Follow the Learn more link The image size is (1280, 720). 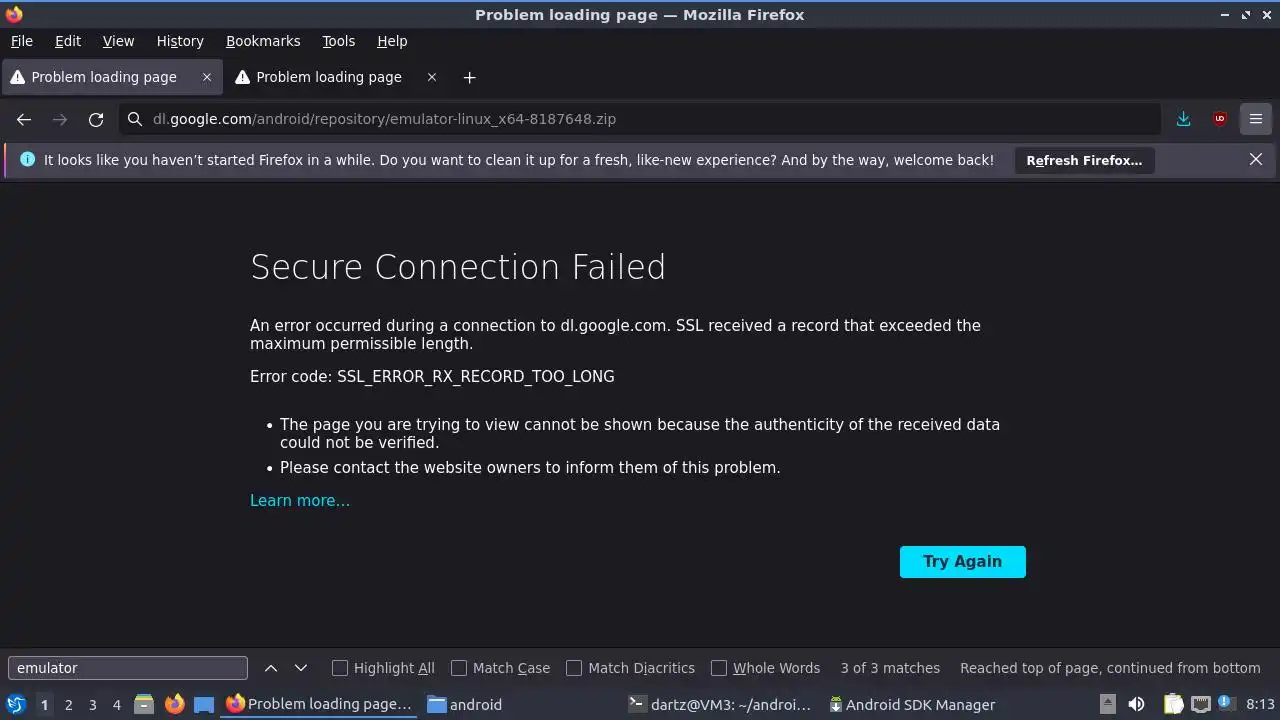point(300,501)
